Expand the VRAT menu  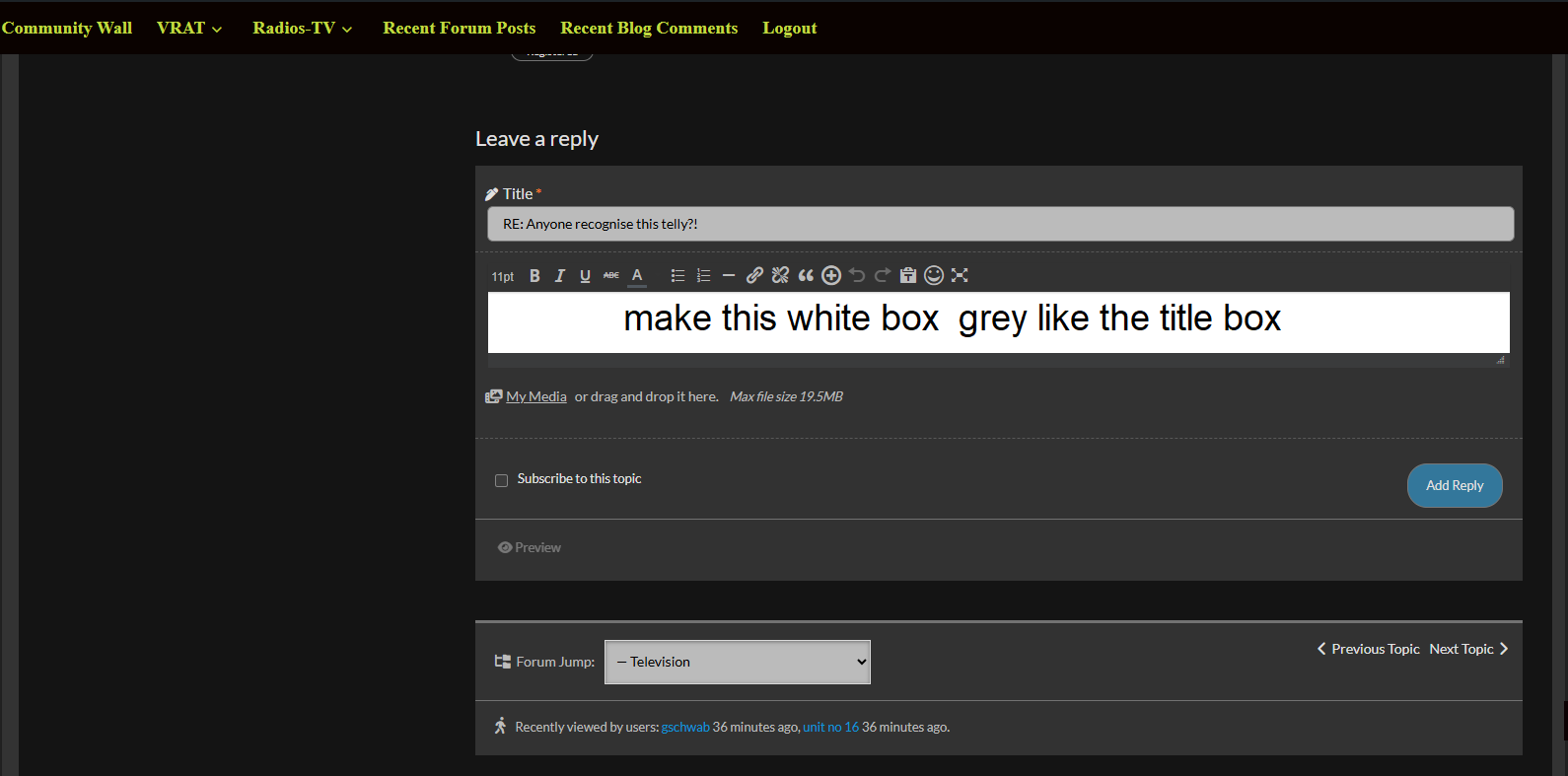188,28
